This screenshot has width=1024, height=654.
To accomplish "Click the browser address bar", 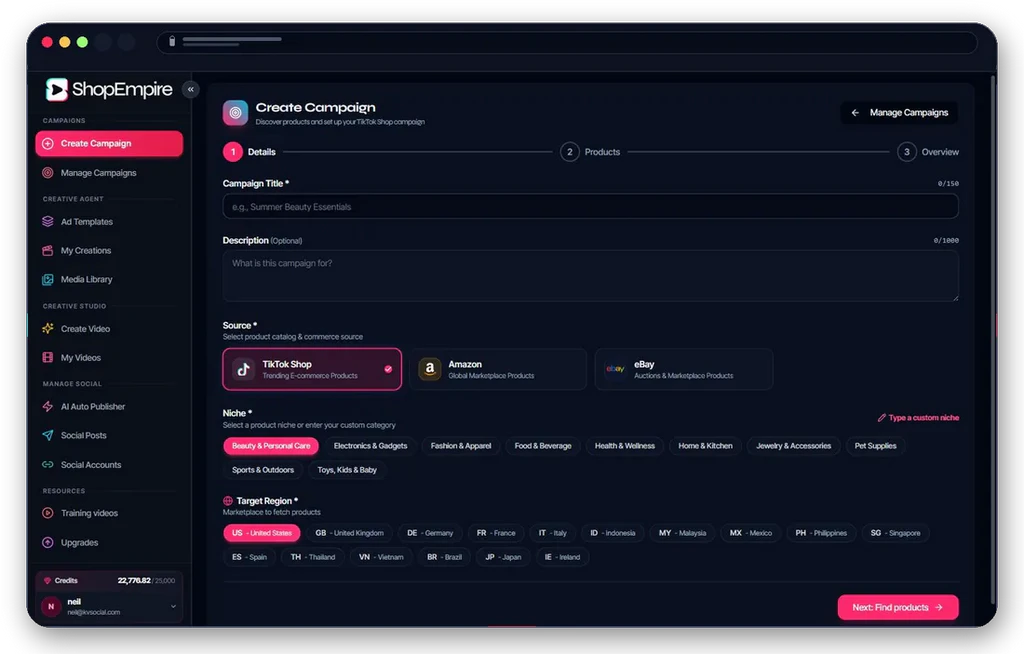I will pos(567,42).
